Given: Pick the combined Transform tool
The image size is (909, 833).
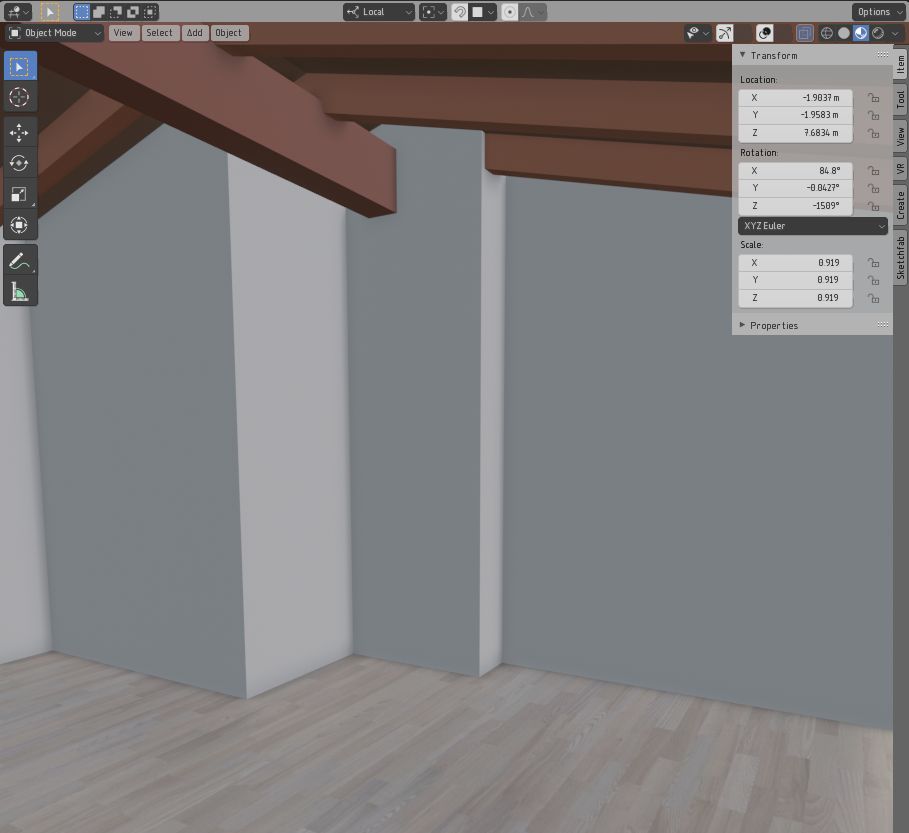Looking at the screenshot, I should [20, 225].
